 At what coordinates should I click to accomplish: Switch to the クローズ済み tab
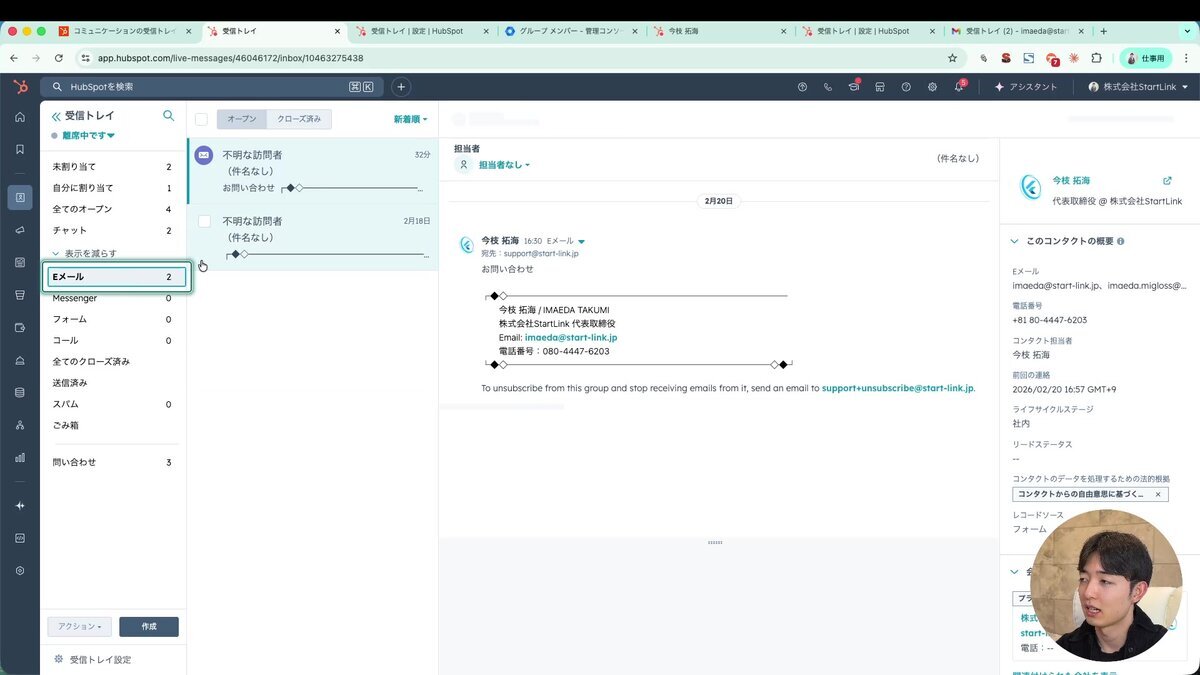coord(299,119)
